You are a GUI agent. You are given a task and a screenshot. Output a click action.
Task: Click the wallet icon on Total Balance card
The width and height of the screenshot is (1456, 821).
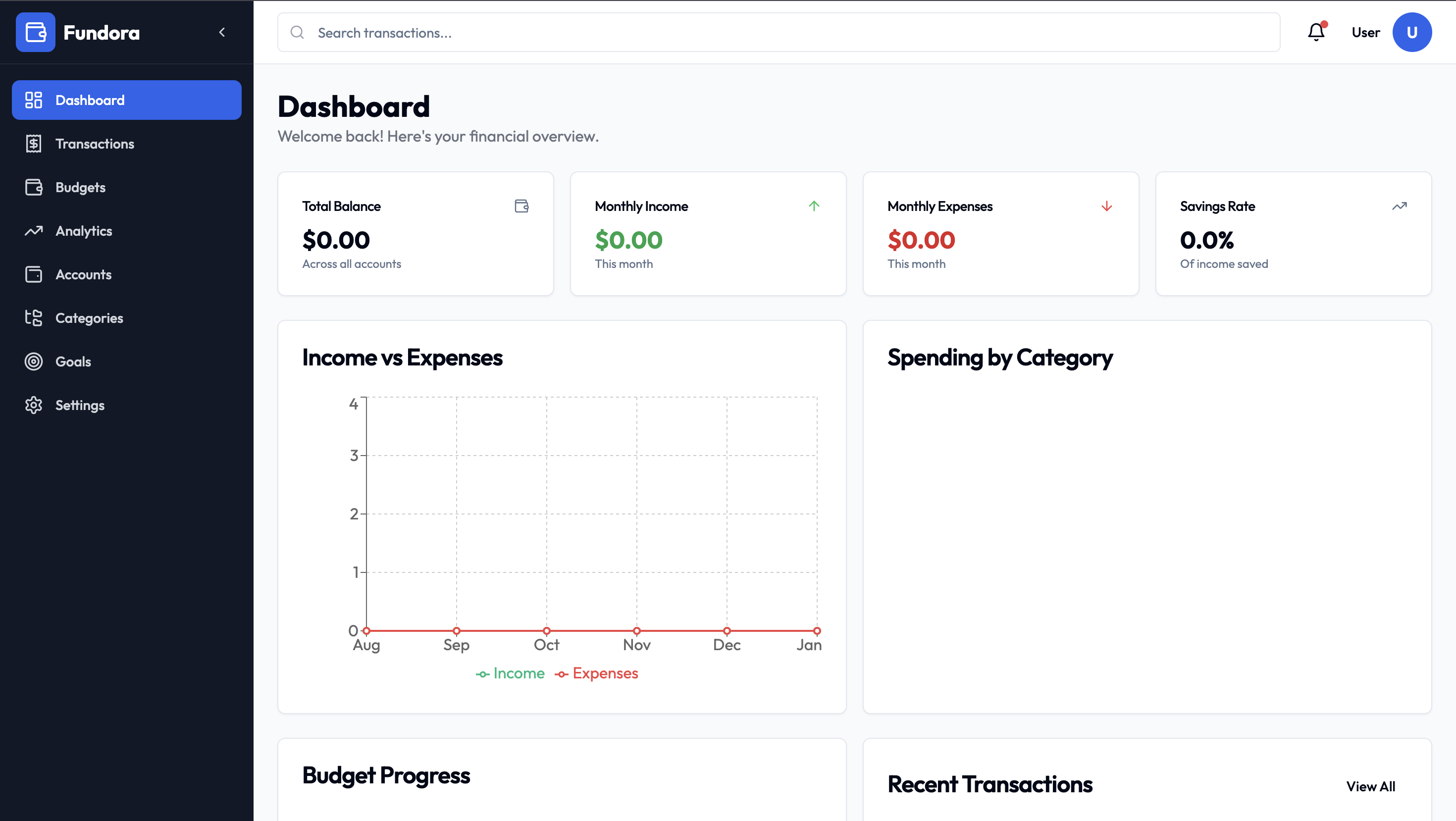(521, 205)
